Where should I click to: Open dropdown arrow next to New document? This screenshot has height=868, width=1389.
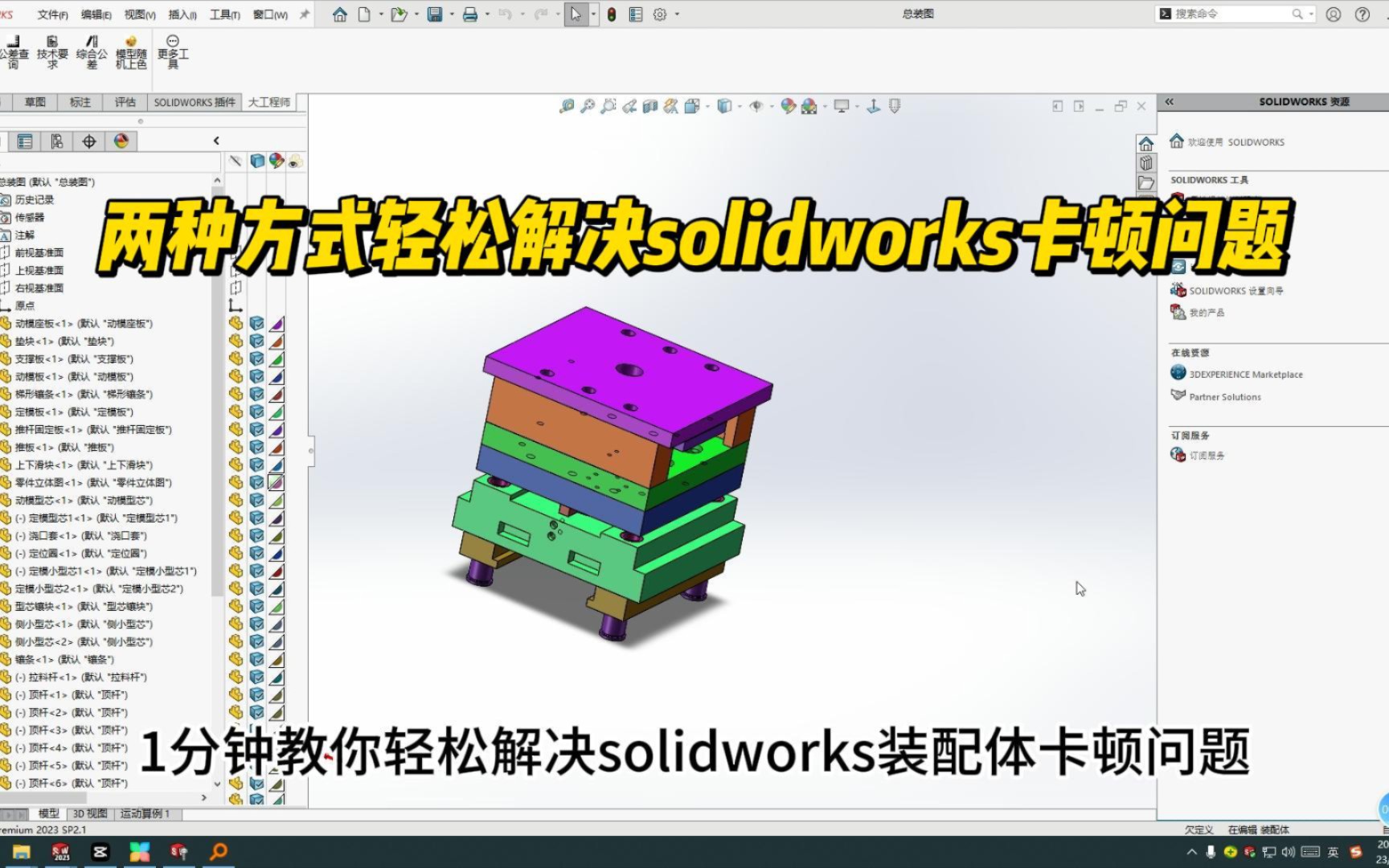[x=381, y=14]
